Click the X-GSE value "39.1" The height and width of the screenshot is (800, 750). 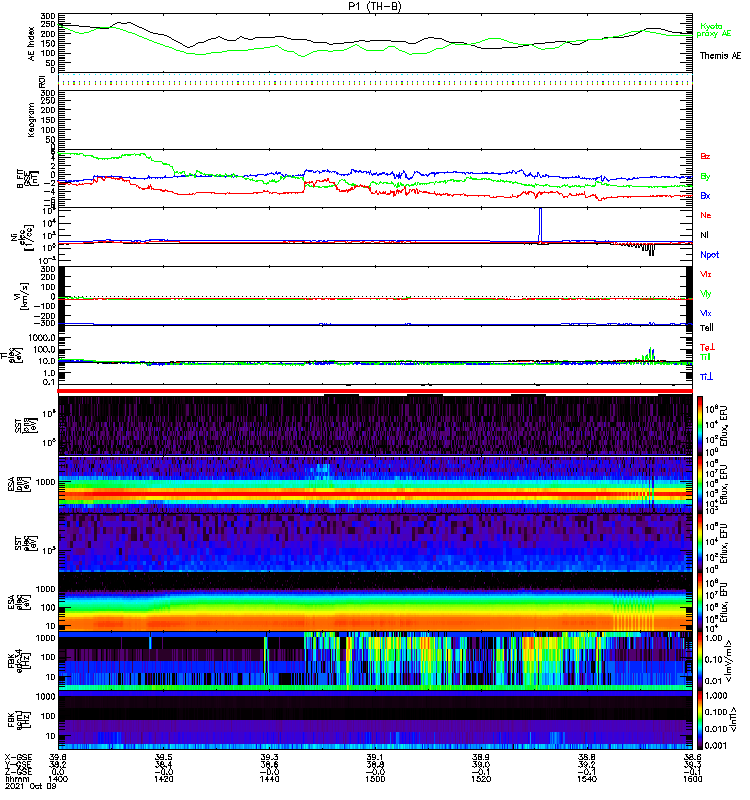375,757
